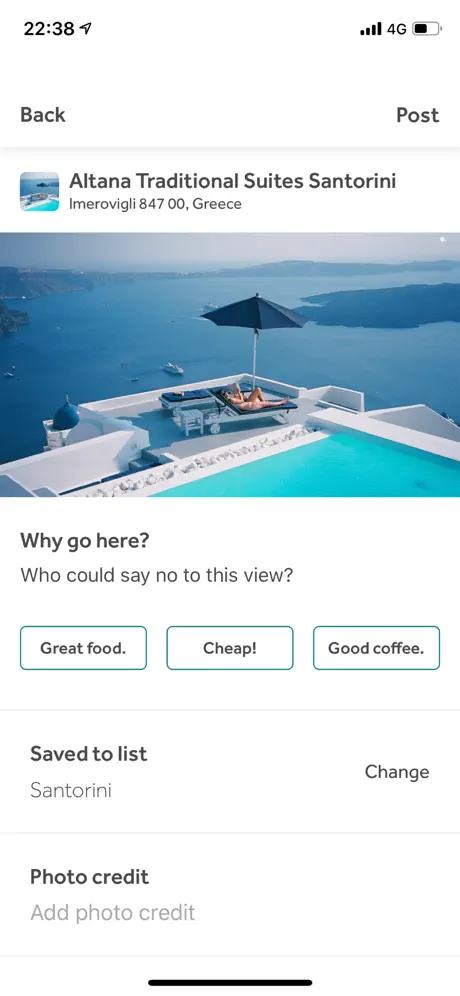This screenshot has height=996, width=460.
Task: Change the saved list
Action: pyautogui.click(x=397, y=772)
